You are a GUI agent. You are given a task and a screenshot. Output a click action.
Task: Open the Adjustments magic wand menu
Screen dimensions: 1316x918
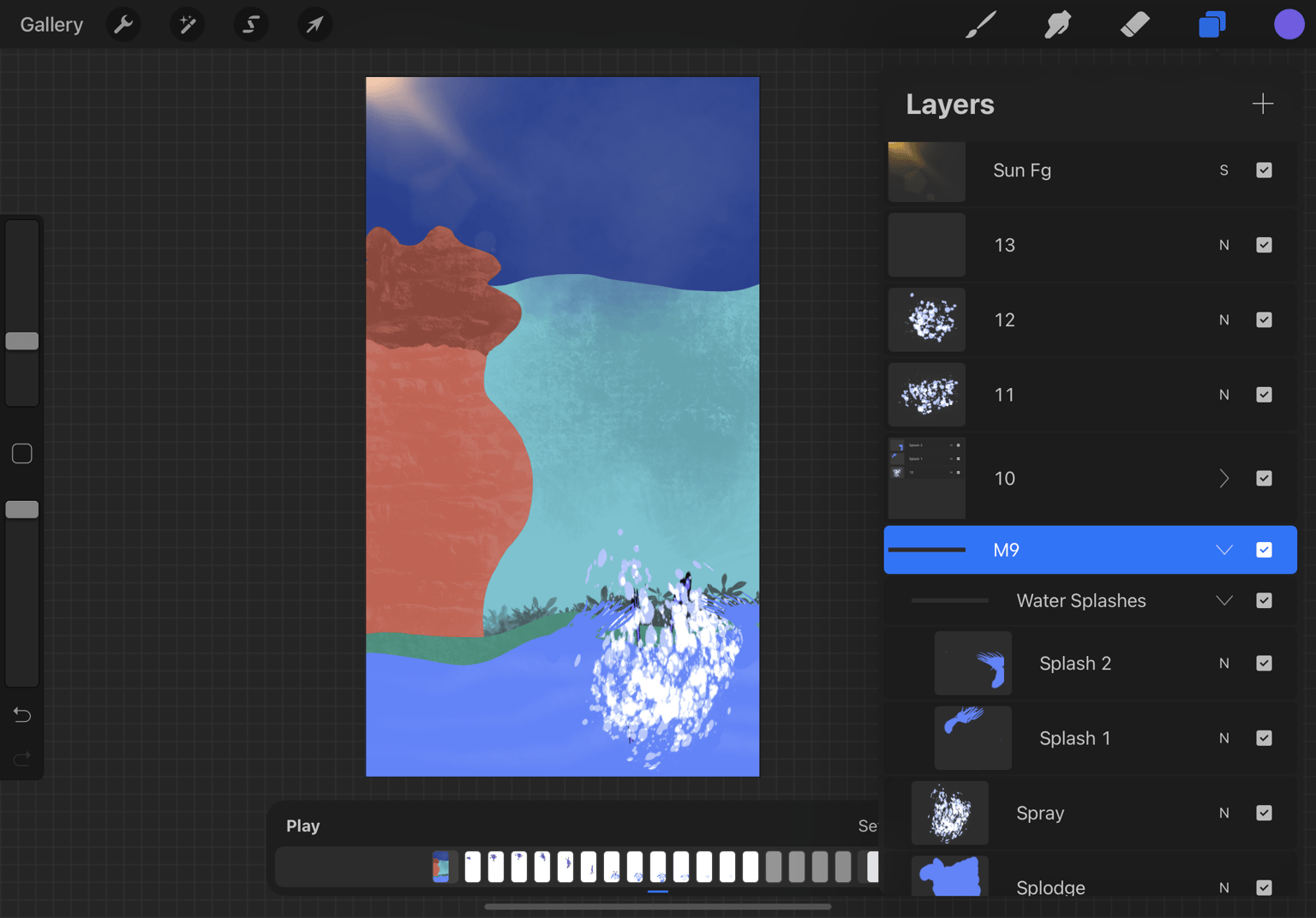pos(187,25)
